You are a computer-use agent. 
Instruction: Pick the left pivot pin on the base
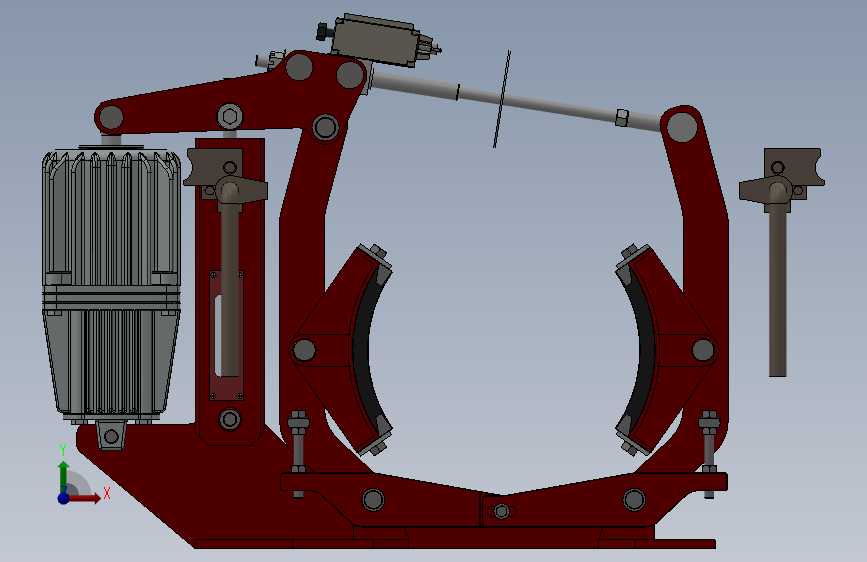pos(373,499)
